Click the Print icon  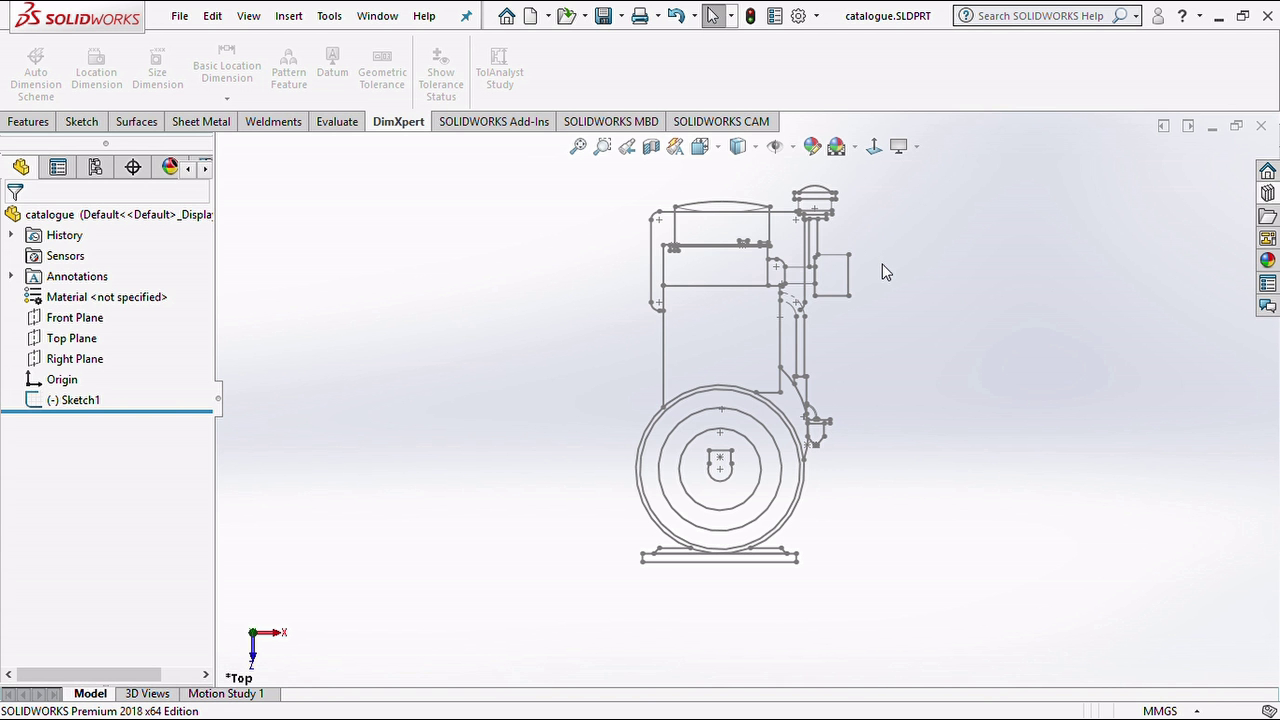tap(640, 16)
